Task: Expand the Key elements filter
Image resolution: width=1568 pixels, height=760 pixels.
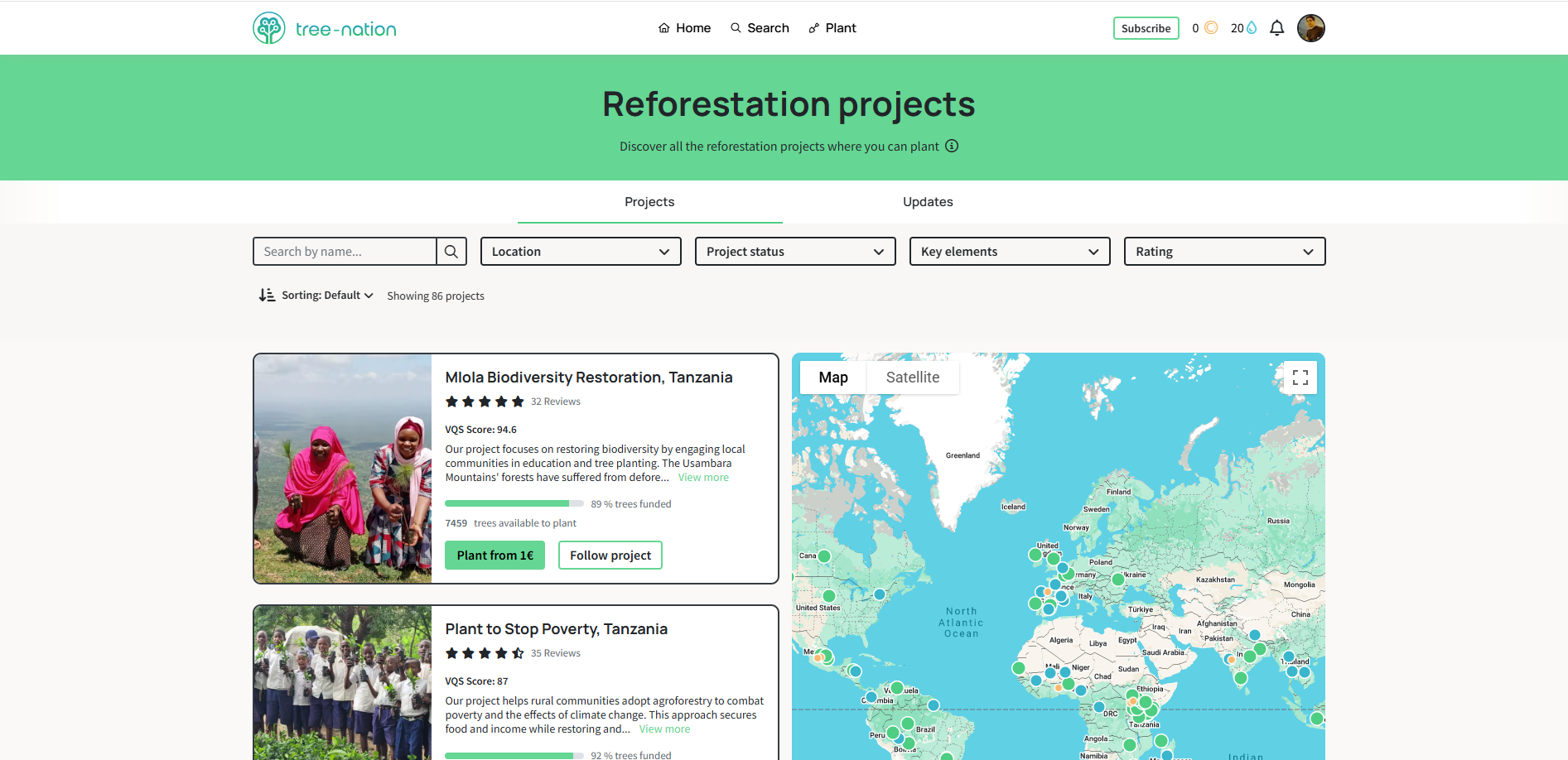Action: tap(1010, 252)
